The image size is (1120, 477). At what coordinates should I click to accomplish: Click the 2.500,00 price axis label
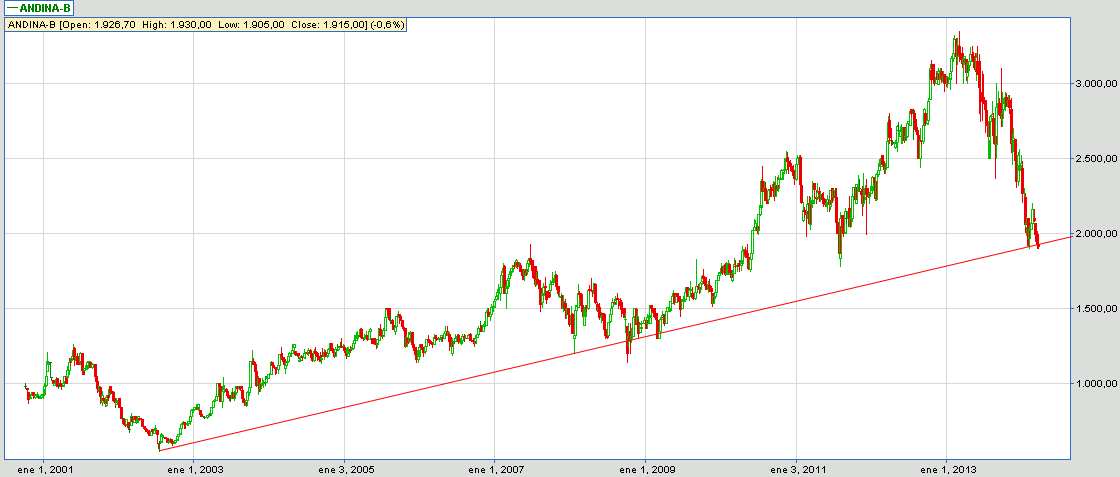coord(1096,159)
